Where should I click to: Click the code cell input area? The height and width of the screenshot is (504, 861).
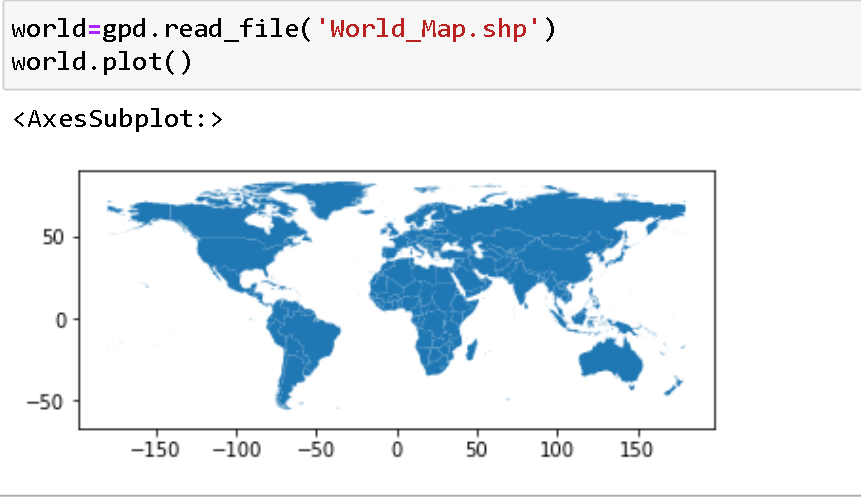click(x=432, y=44)
